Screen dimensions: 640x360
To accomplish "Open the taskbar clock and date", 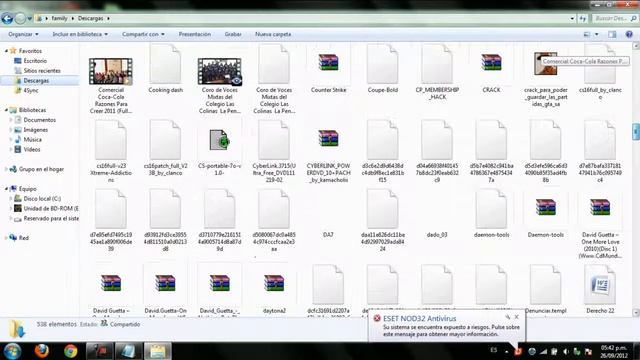I will 613,351.
